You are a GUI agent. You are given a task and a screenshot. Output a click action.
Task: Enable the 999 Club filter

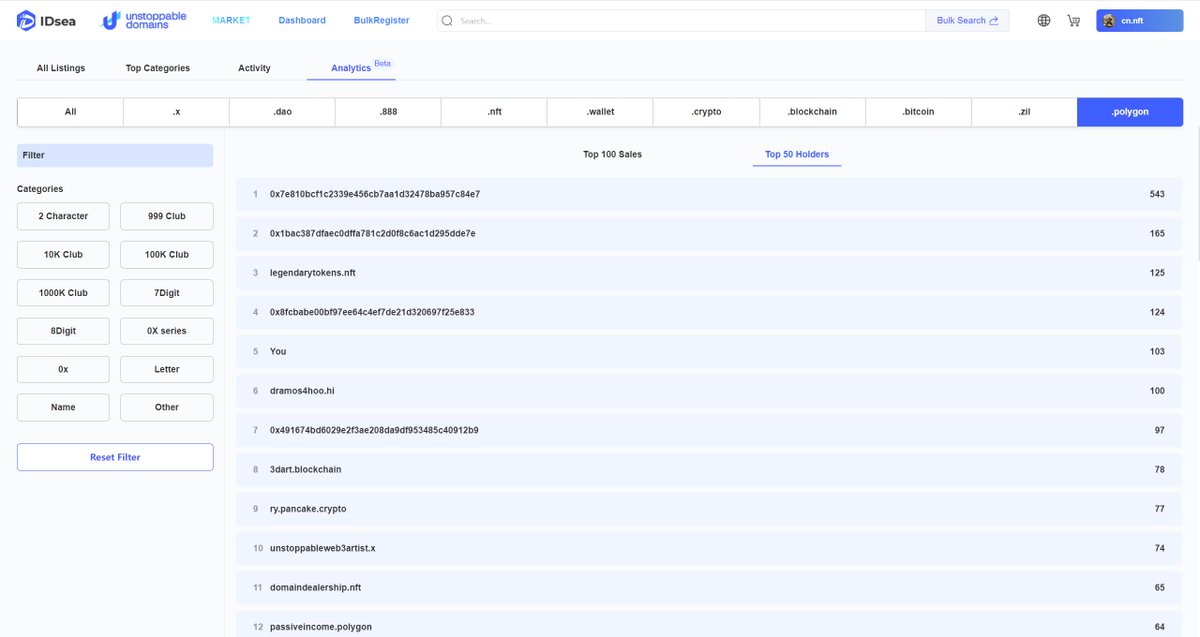click(166, 216)
